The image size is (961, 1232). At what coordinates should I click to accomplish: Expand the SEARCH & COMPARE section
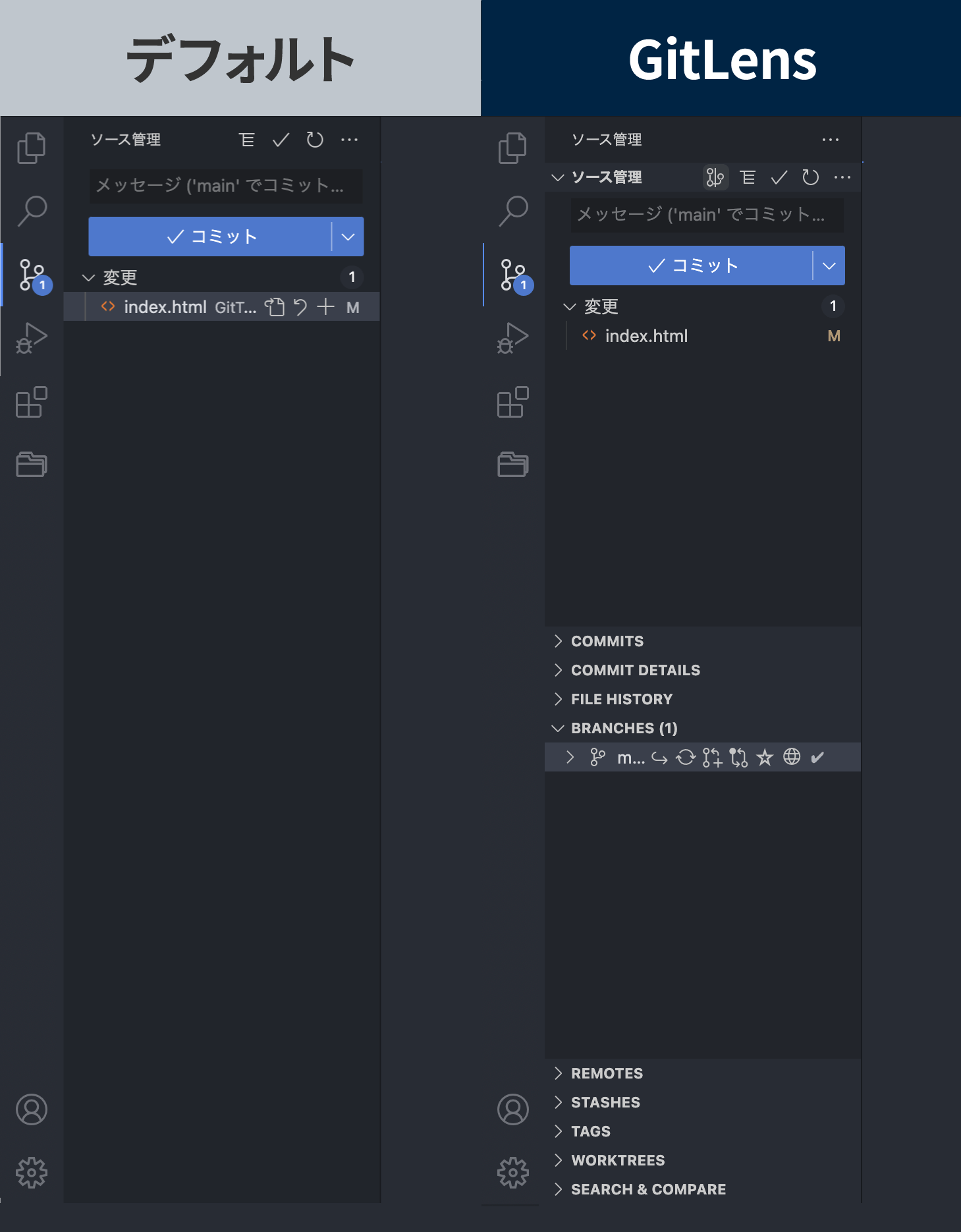point(703,1189)
